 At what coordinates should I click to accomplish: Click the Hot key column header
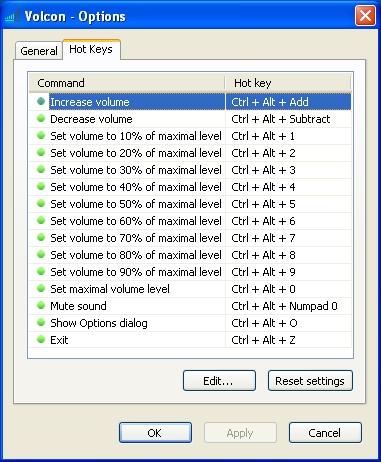(x=288, y=83)
